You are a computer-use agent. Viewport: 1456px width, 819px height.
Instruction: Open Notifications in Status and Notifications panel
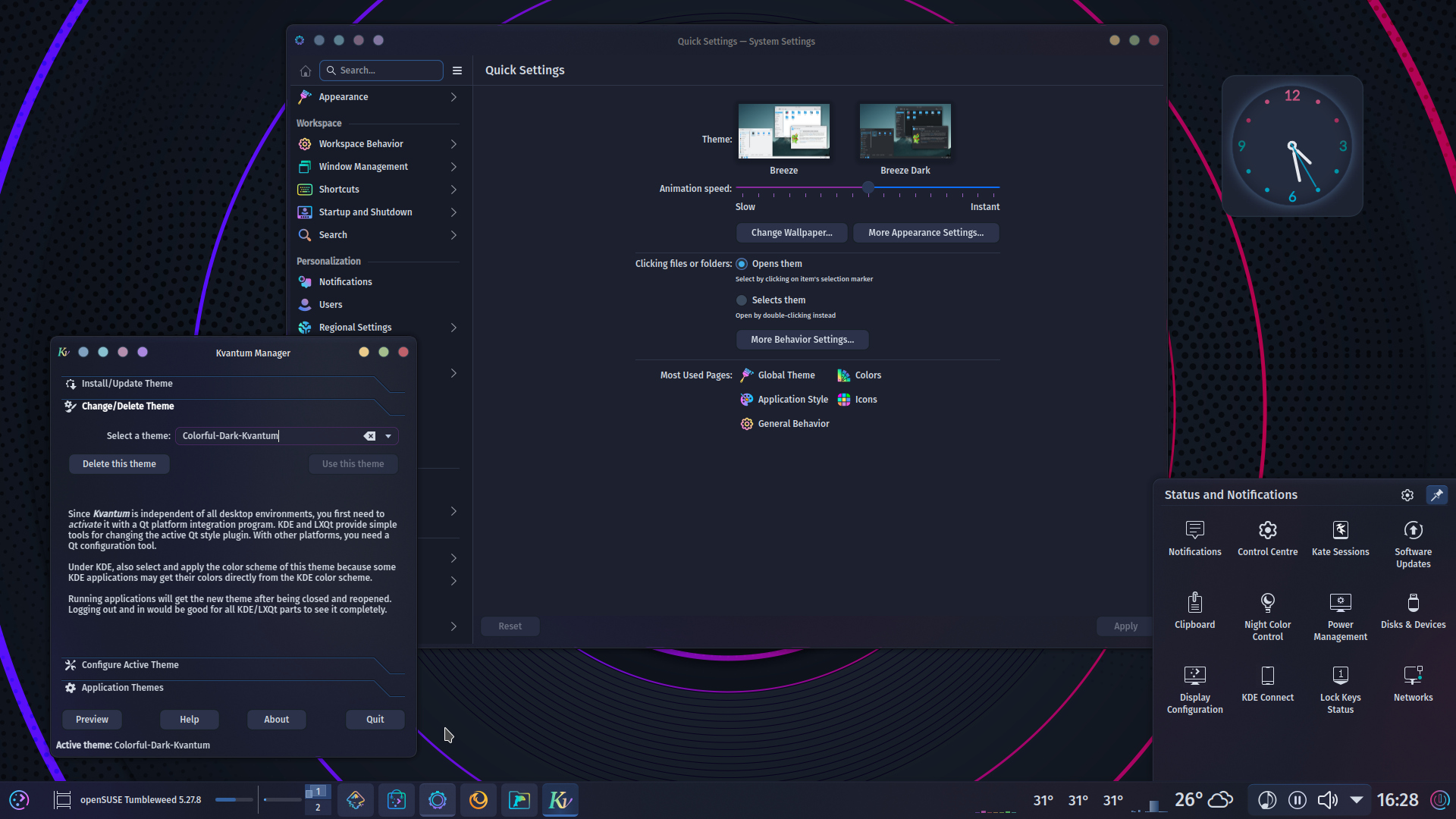[1194, 538]
